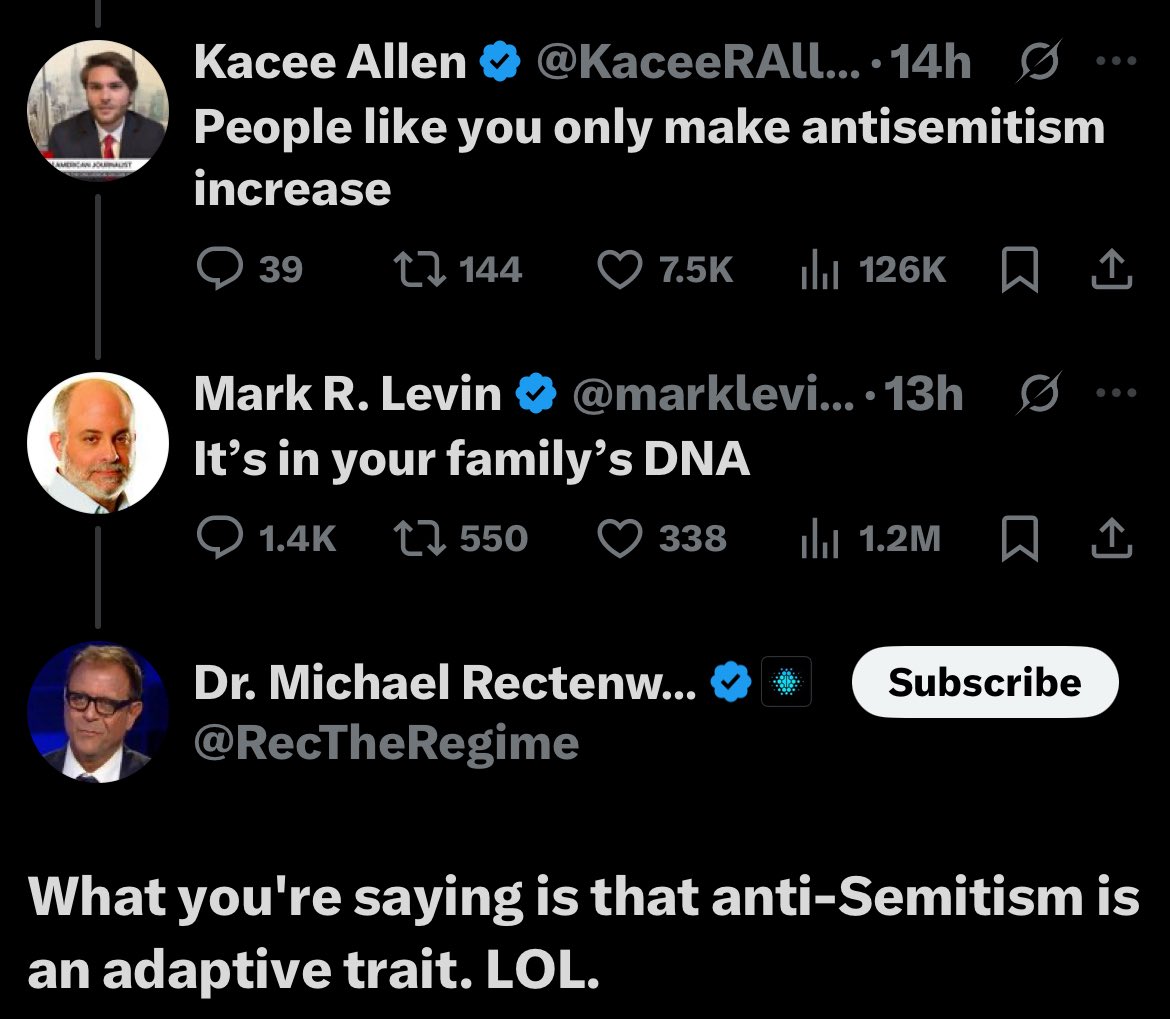Bookmark Mark R. Levin's tweet

(x=1019, y=538)
